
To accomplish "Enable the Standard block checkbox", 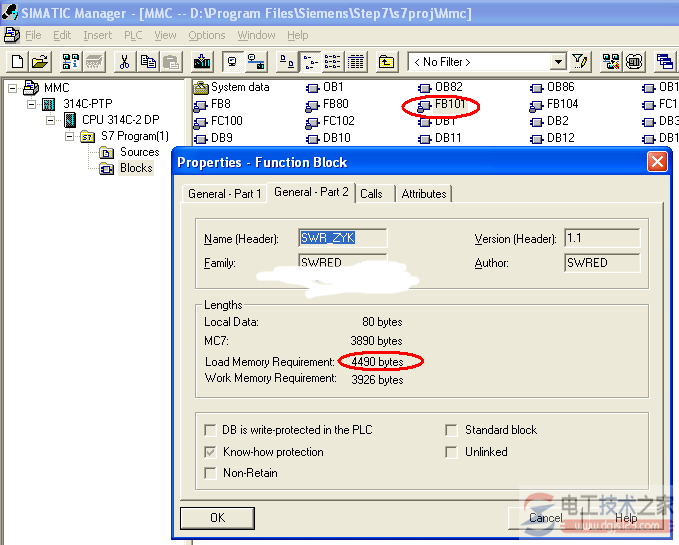I will [451, 430].
